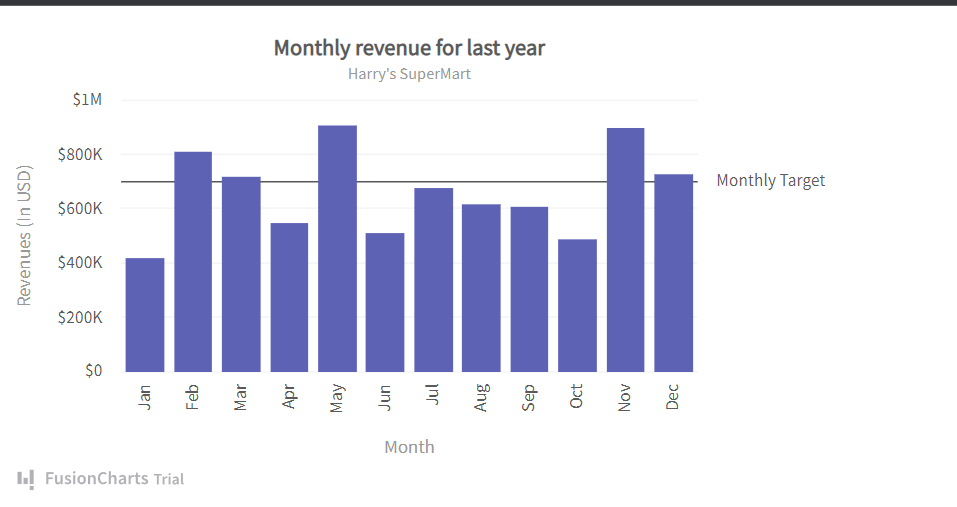The height and width of the screenshot is (507, 957).
Task: Click the $400K y-axis label
Action: (x=80, y=263)
